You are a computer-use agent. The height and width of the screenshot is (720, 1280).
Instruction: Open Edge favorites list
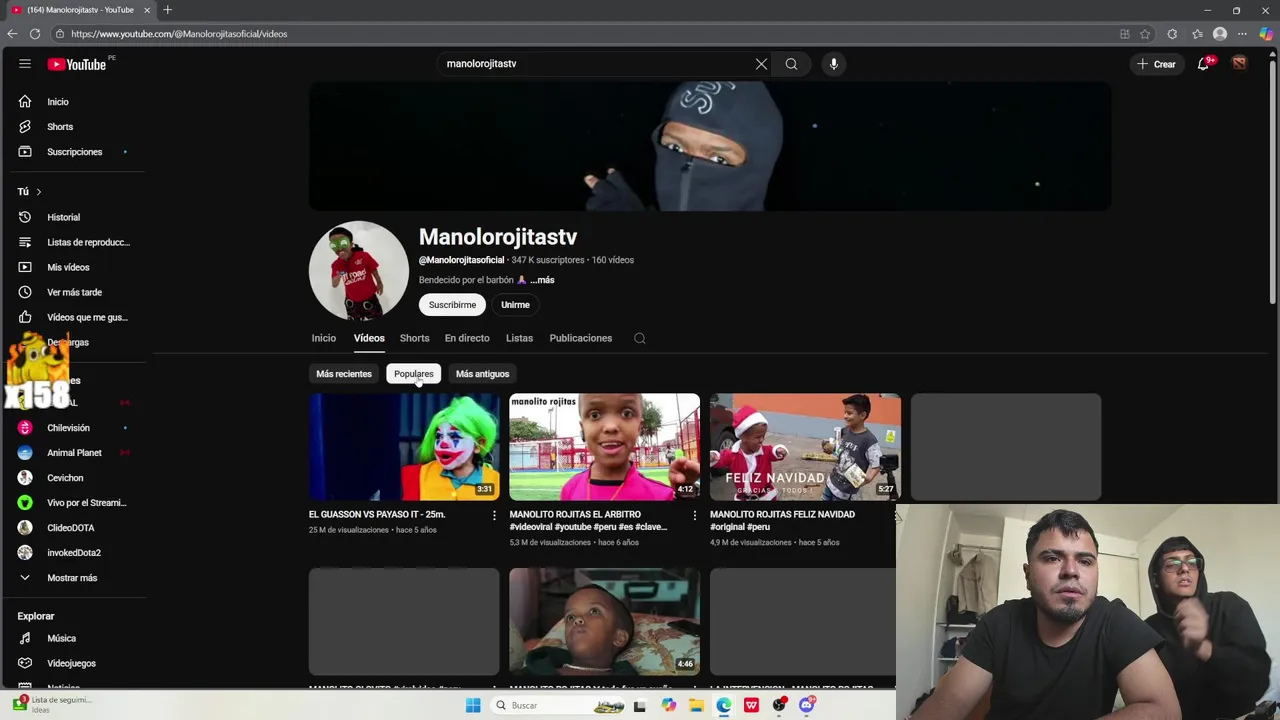tap(1197, 34)
